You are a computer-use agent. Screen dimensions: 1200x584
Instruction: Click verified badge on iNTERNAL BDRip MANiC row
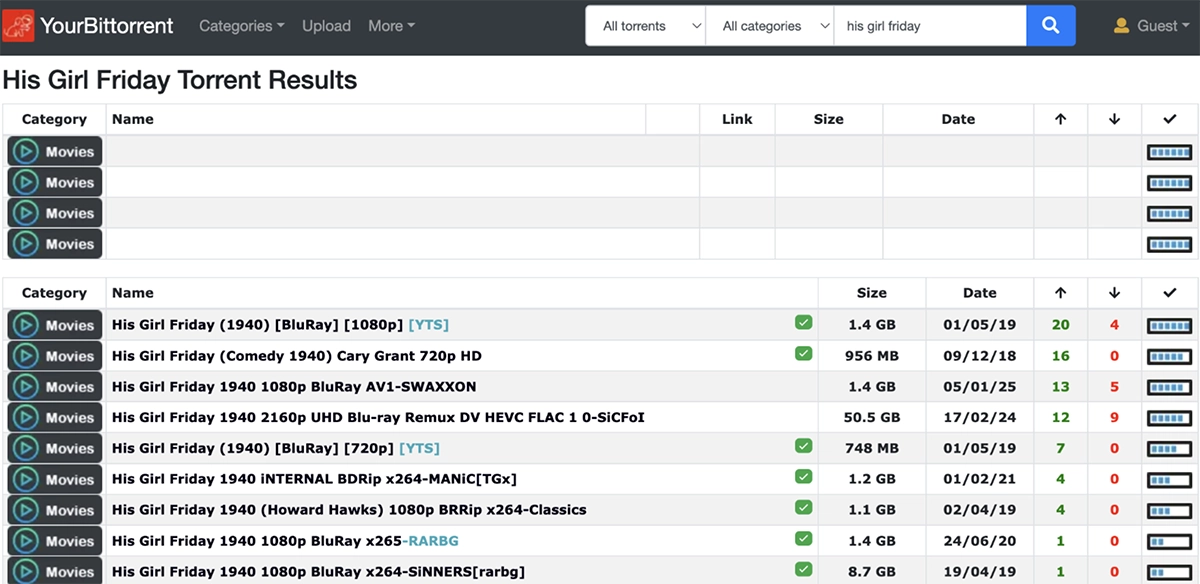click(x=803, y=477)
